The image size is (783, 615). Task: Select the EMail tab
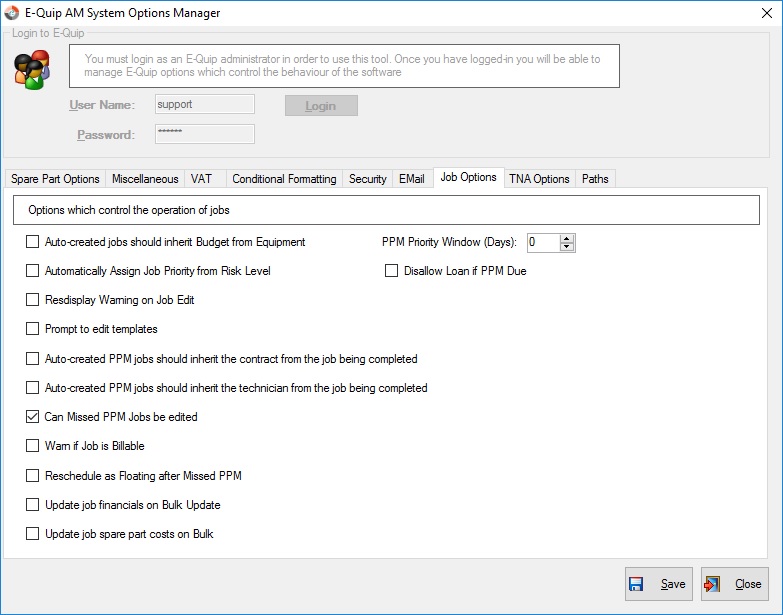(x=411, y=179)
